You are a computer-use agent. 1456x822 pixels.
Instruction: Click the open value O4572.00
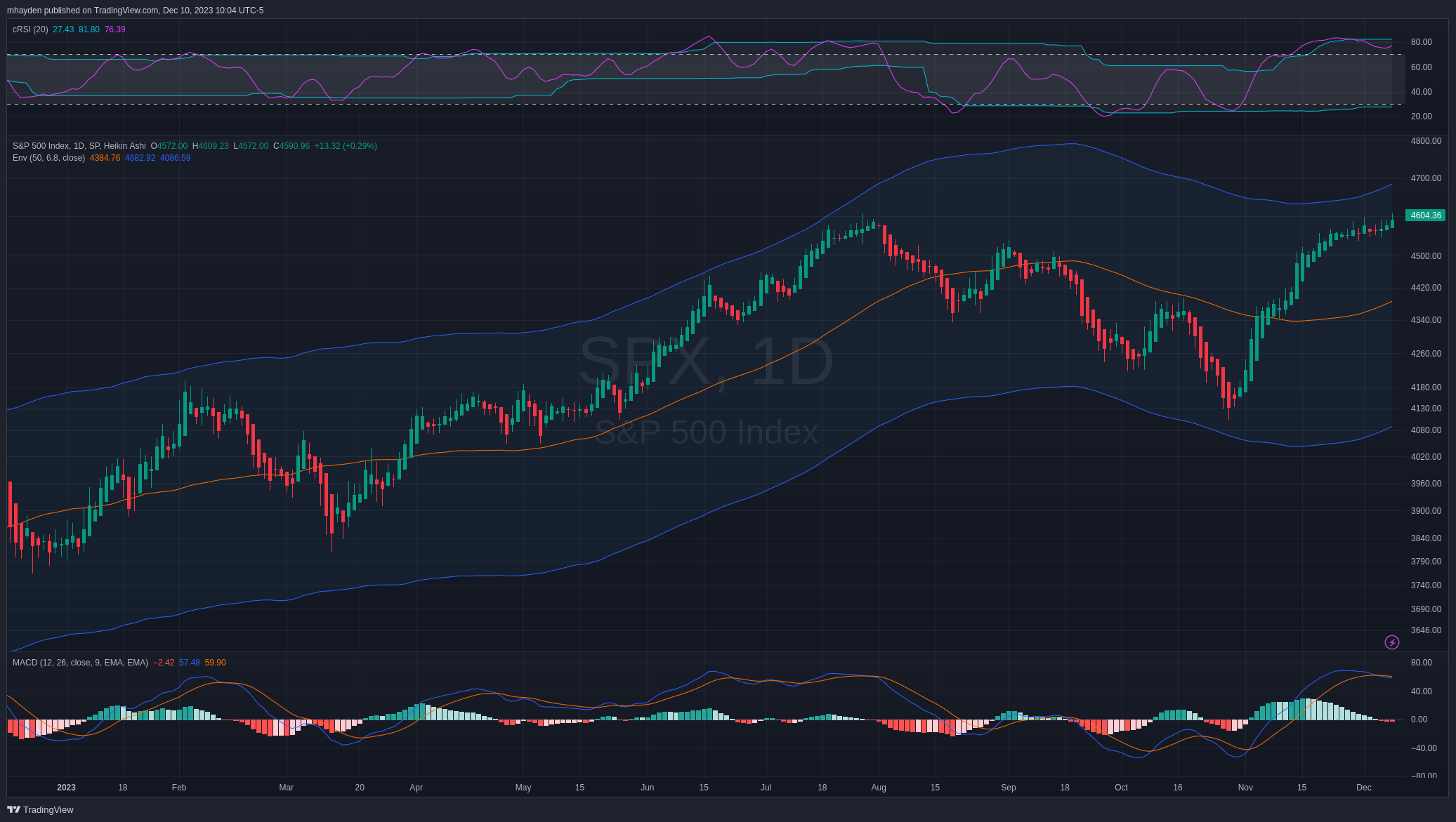(x=169, y=146)
